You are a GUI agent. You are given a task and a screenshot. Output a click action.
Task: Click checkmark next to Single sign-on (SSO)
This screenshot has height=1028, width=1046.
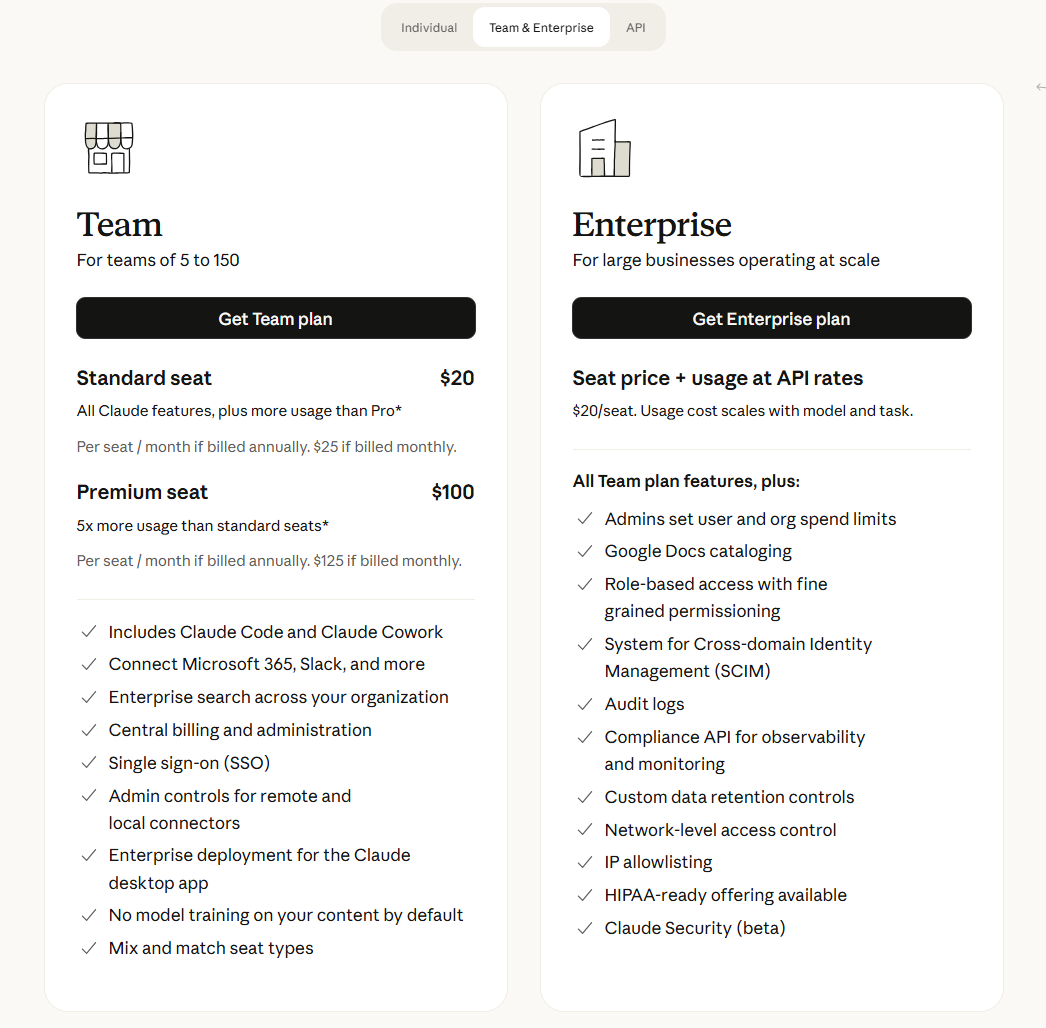(89, 762)
